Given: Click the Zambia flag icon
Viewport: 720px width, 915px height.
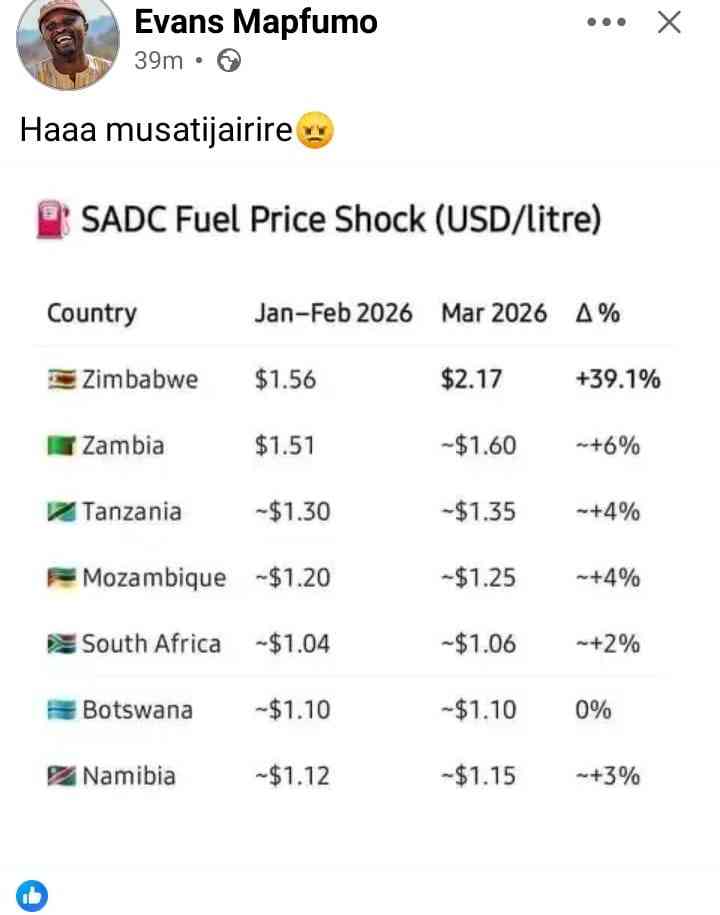Looking at the screenshot, I should [62, 446].
